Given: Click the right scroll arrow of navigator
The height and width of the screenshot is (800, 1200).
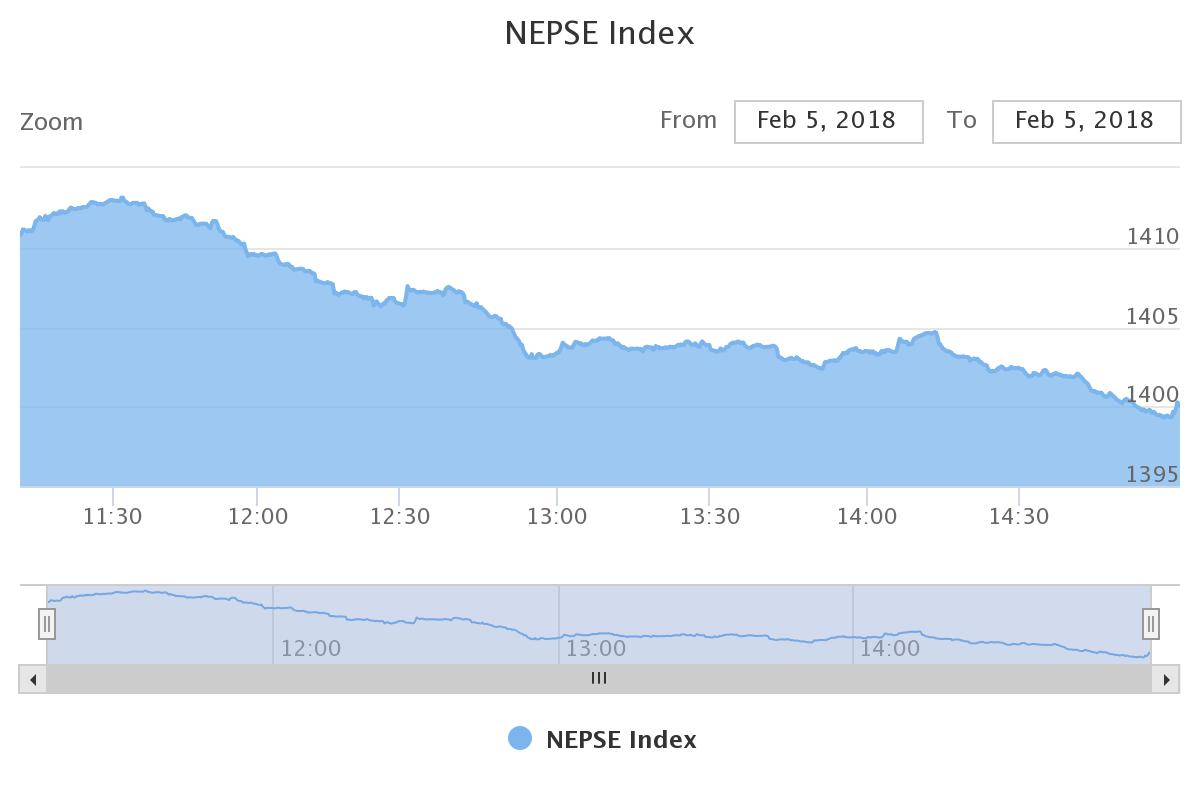Looking at the screenshot, I should tap(1166, 679).
